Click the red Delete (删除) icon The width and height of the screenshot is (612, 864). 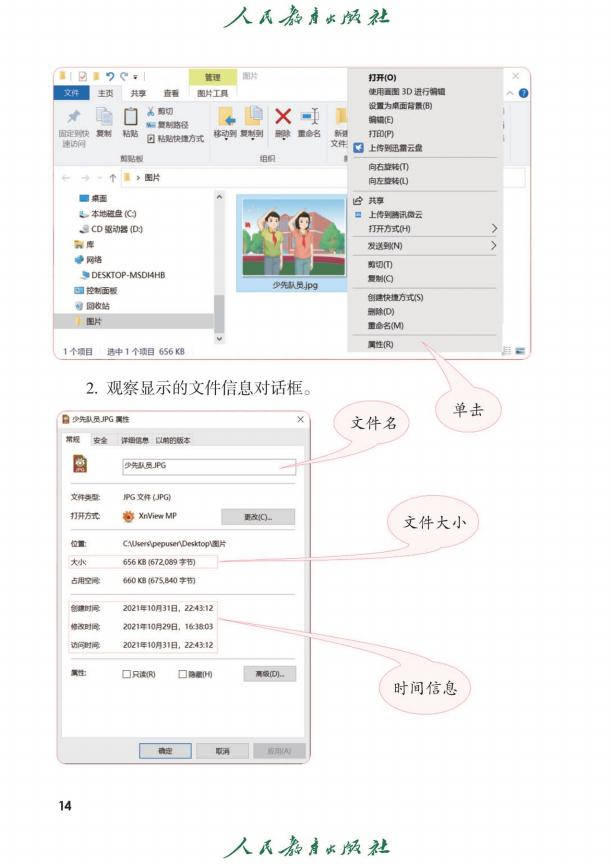(x=283, y=116)
